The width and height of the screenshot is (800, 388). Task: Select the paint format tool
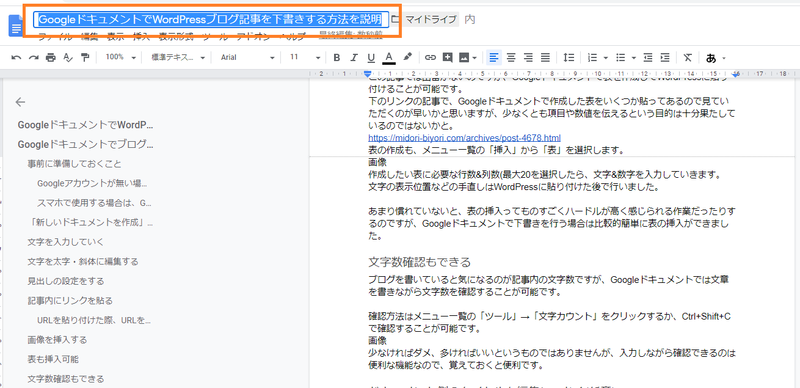[85, 58]
